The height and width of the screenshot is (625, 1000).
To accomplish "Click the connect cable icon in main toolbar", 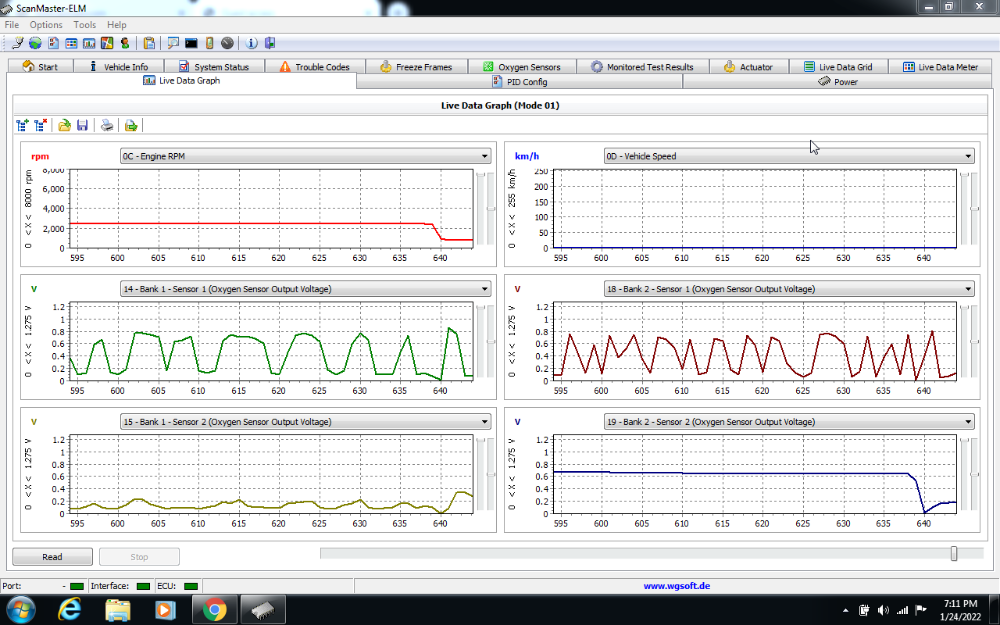I will (18, 43).
